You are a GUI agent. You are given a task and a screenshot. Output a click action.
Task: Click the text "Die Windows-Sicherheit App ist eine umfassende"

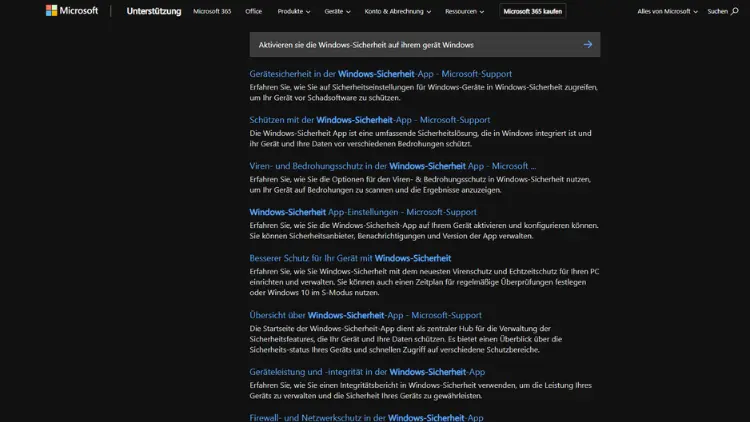[332, 133]
